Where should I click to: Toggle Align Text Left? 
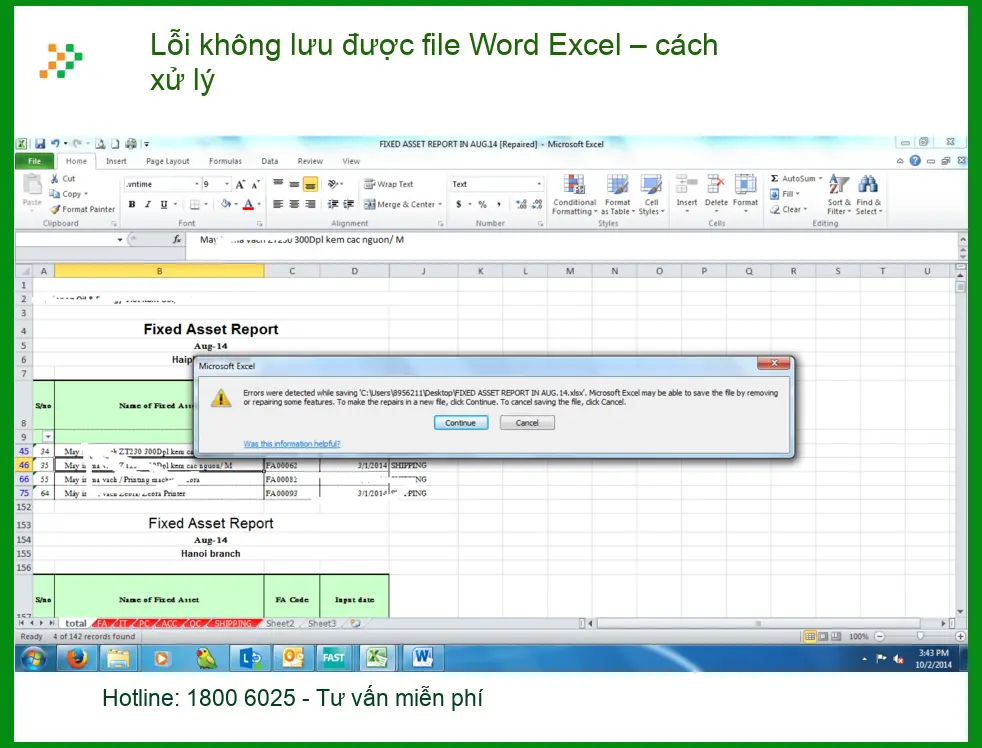(x=278, y=204)
